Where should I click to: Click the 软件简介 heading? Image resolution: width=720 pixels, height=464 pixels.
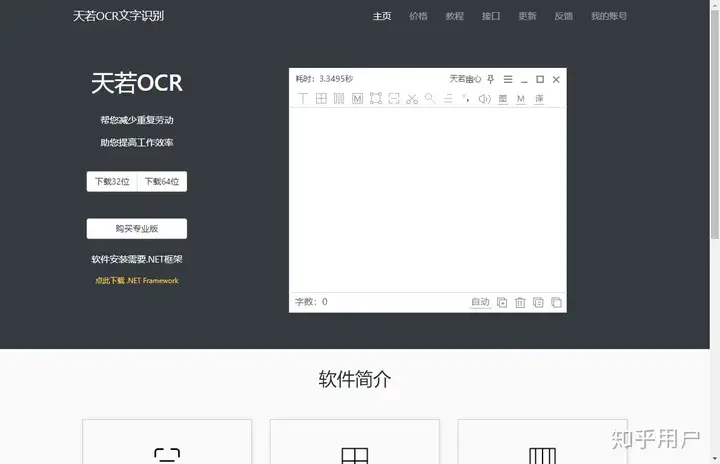[355, 379]
